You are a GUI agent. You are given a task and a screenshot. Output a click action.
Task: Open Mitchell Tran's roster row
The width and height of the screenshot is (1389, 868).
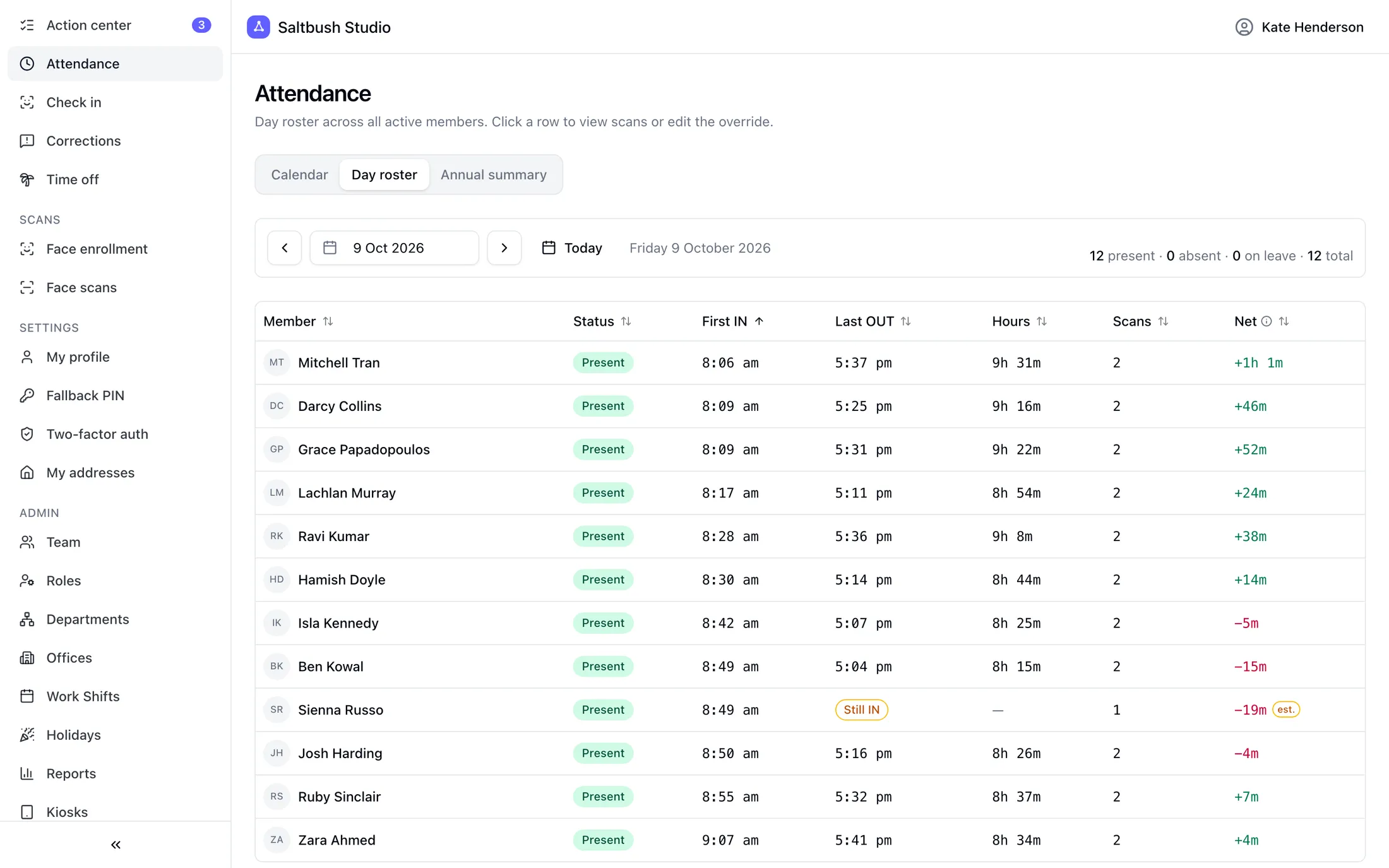809,362
